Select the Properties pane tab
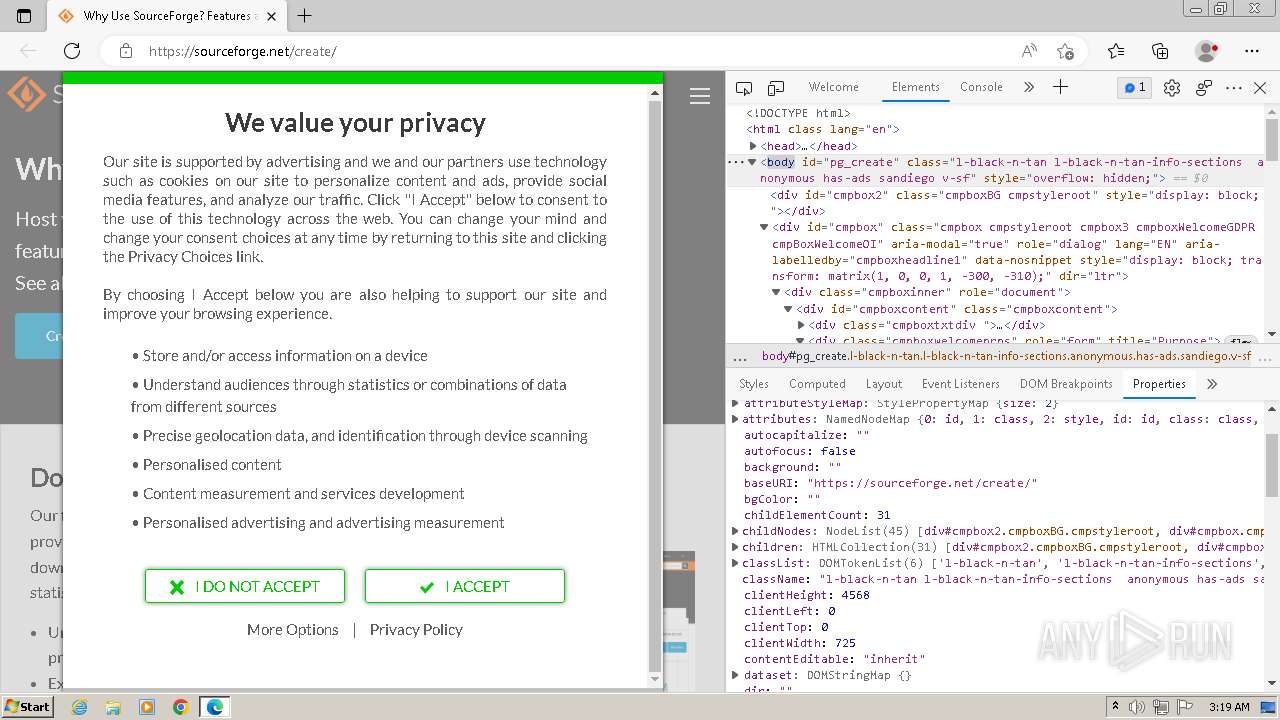Image resolution: width=1280 pixels, height=720 pixels. click(1159, 384)
